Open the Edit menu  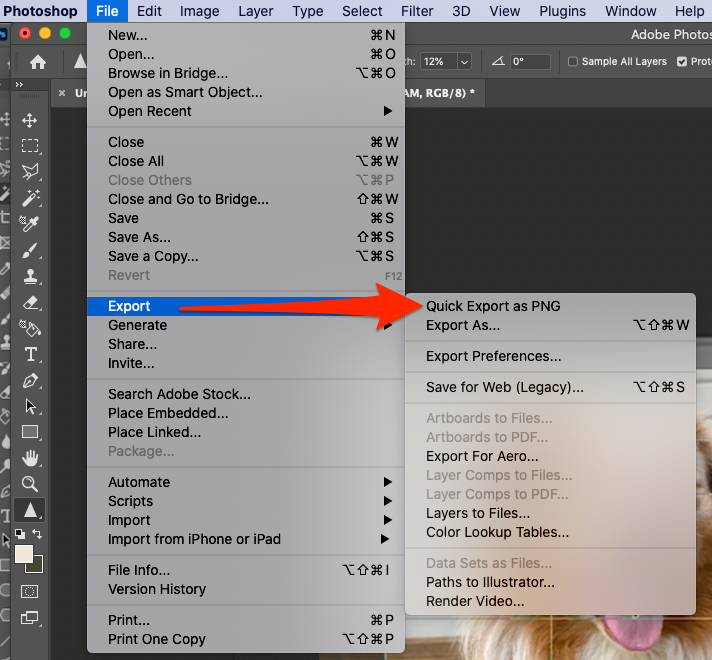coord(149,11)
